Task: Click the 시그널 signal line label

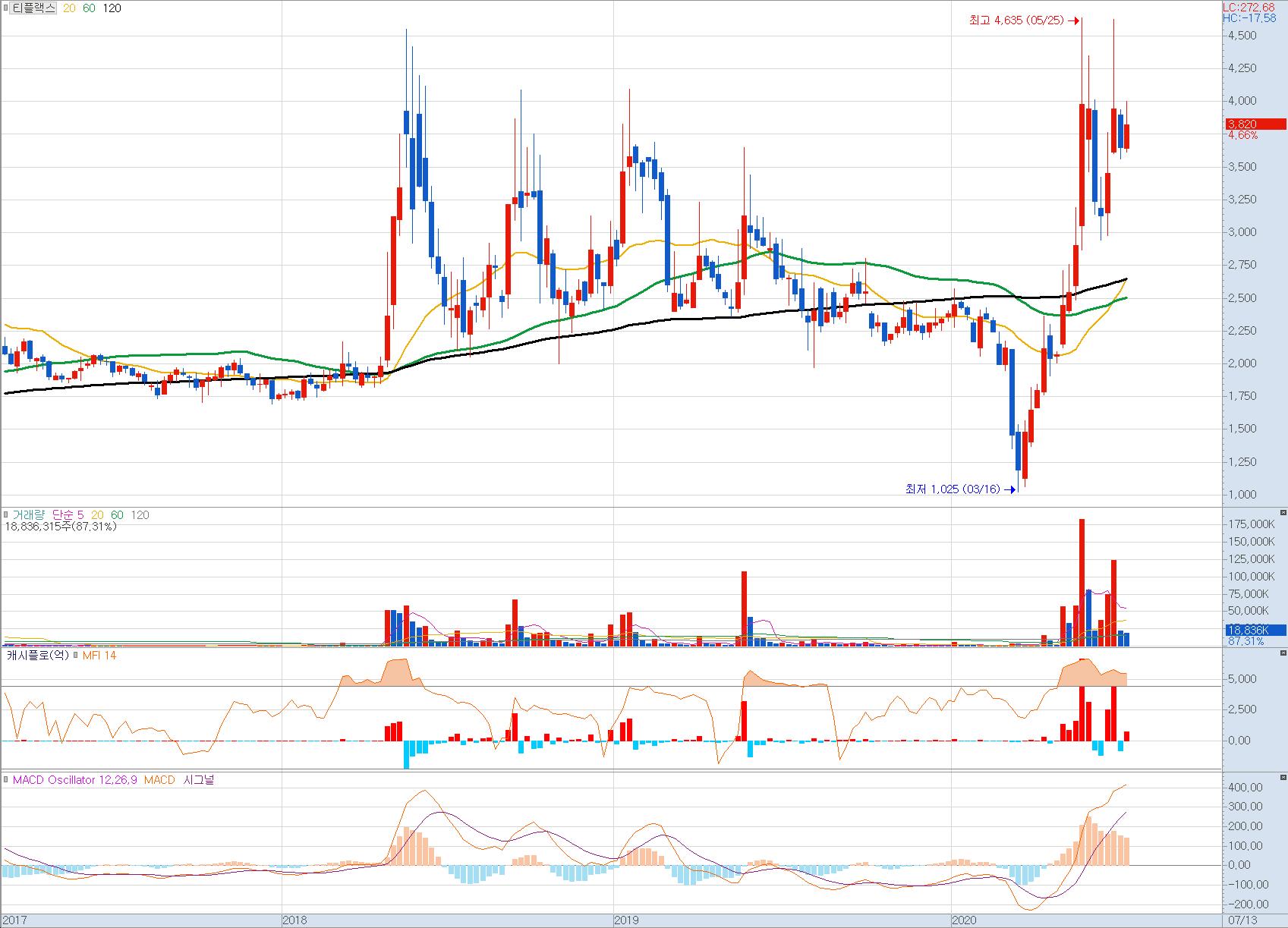Action: coord(199,779)
